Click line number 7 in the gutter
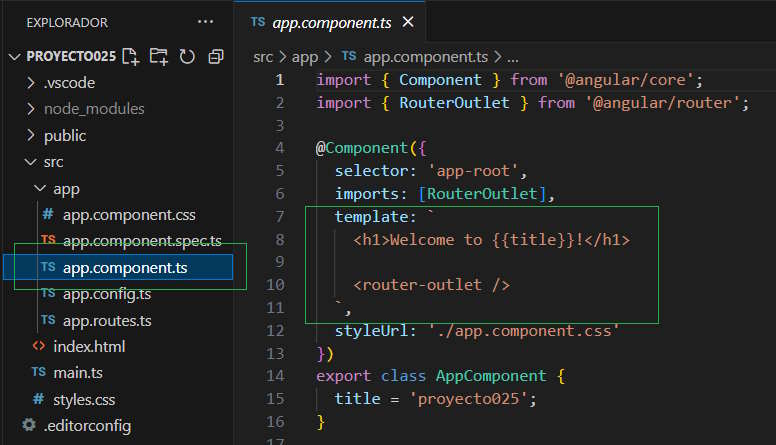Screen dimensions: 776x445 [x=280, y=216]
